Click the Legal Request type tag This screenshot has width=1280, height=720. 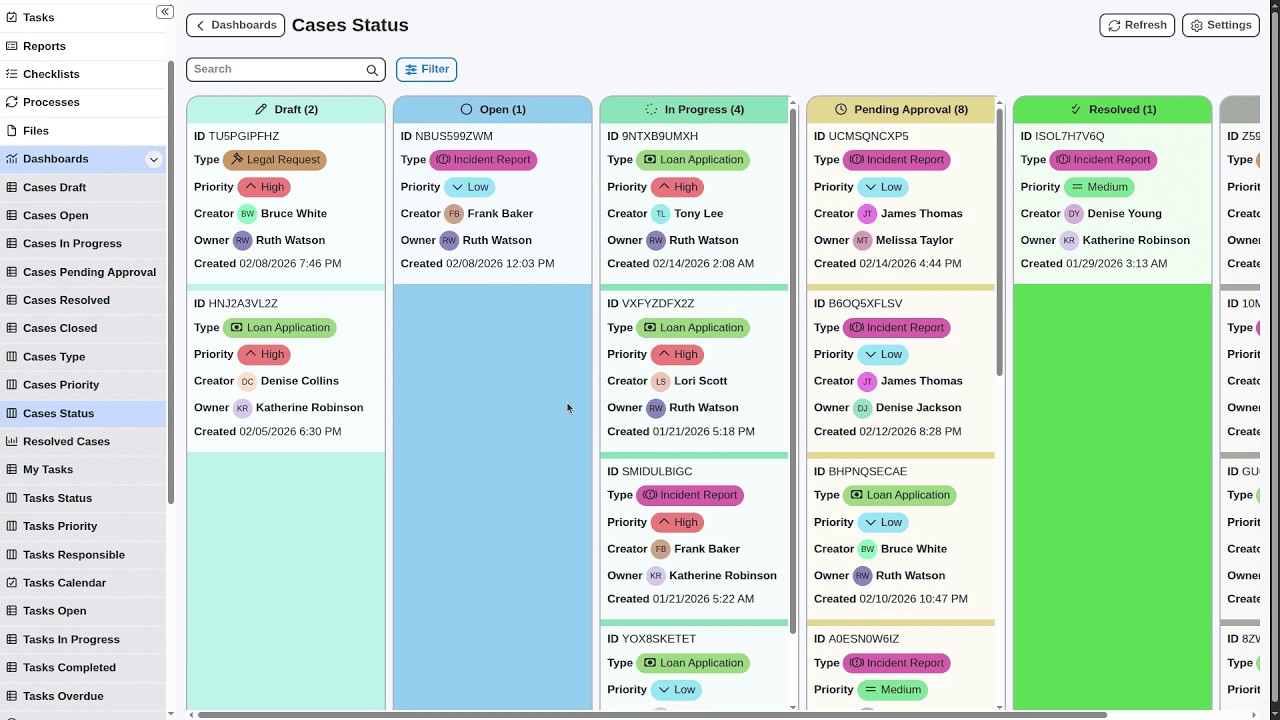(275, 160)
